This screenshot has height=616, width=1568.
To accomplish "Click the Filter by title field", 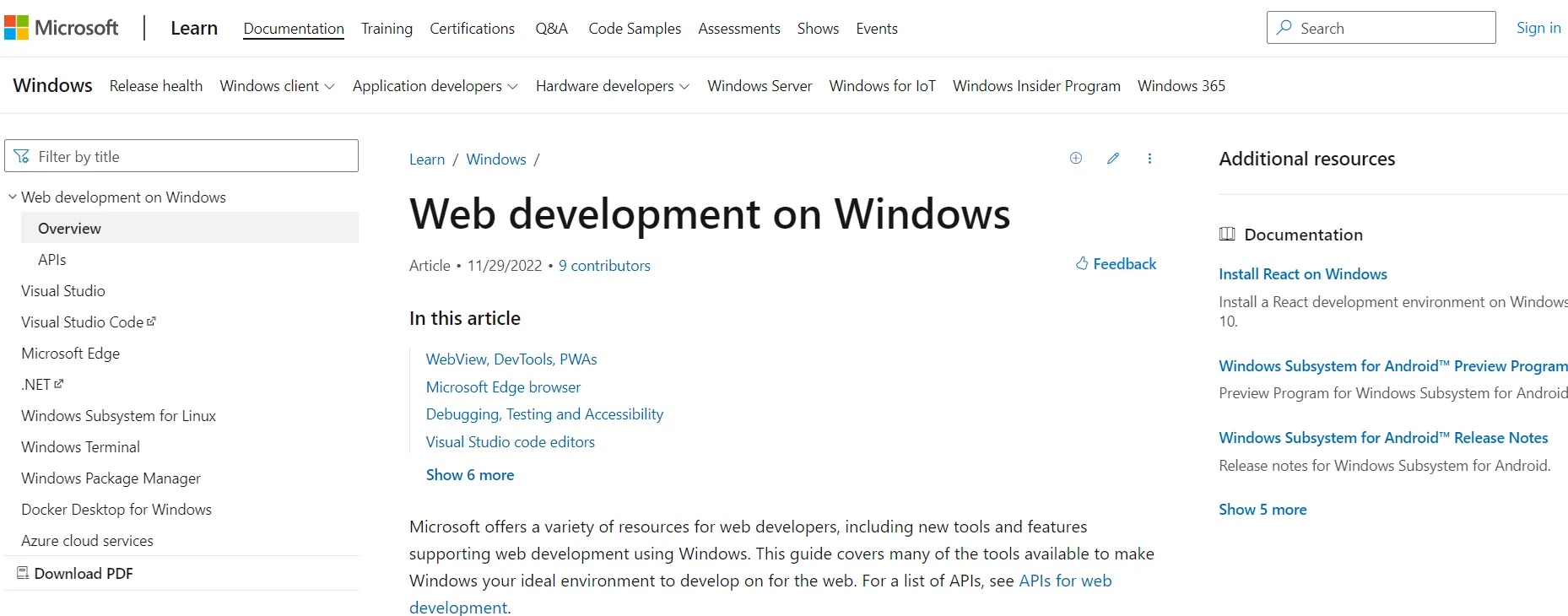I will (181, 156).
